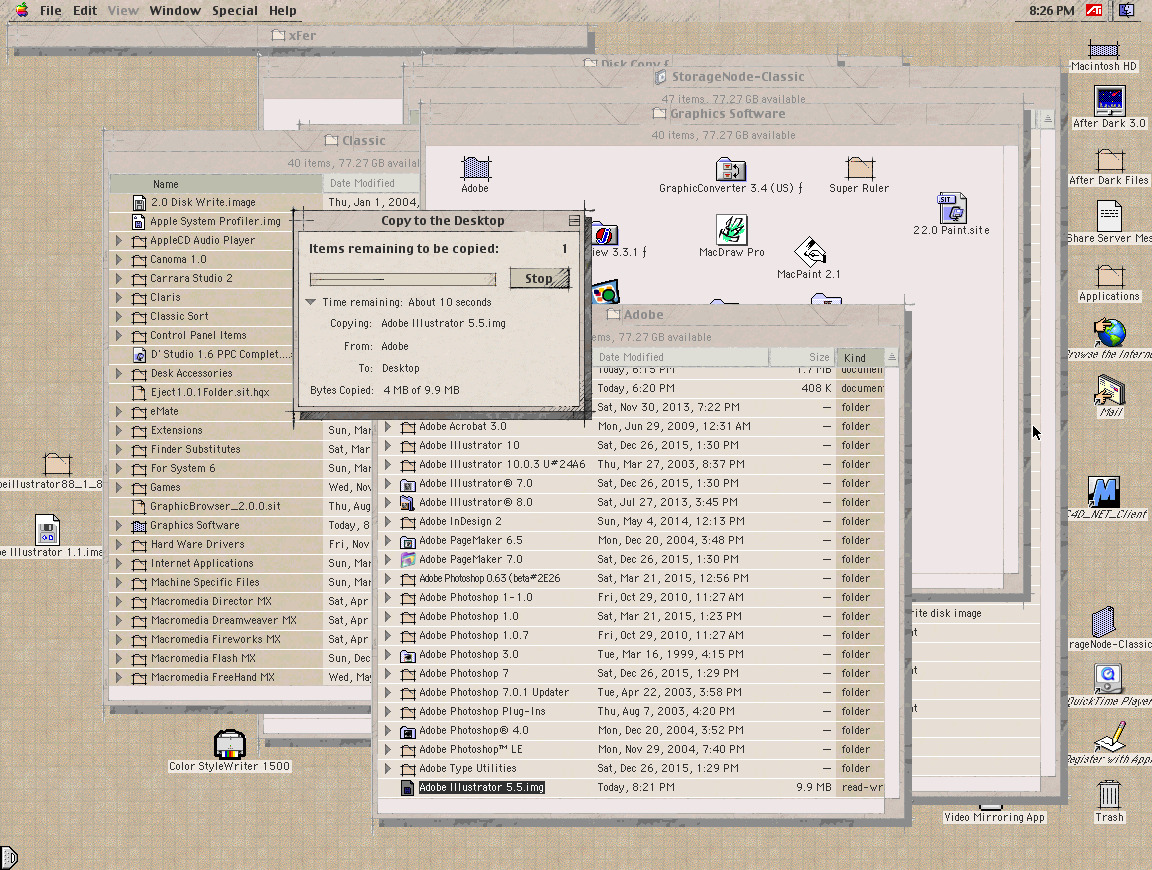This screenshot has width=1152, height=870.
Task: Click the Trash icon
Action: (x=1109, y=795)
